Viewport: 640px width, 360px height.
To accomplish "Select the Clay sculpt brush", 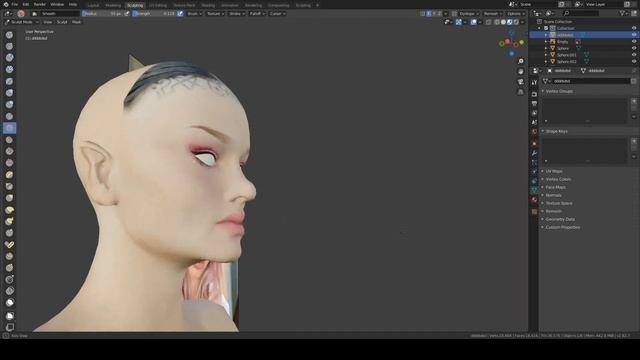I will [9, 58].
